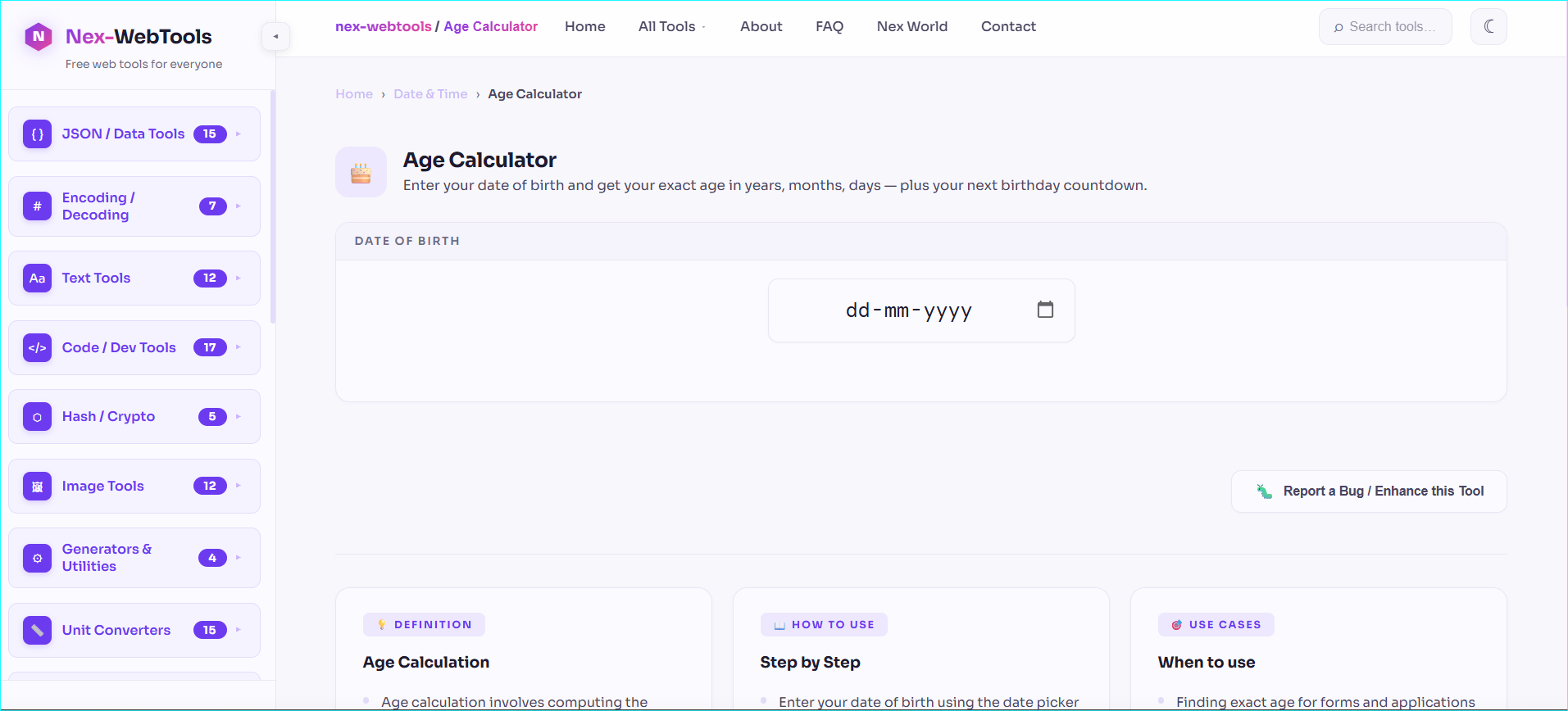Click the Free web tools for everyone tagline

(143, 64)
